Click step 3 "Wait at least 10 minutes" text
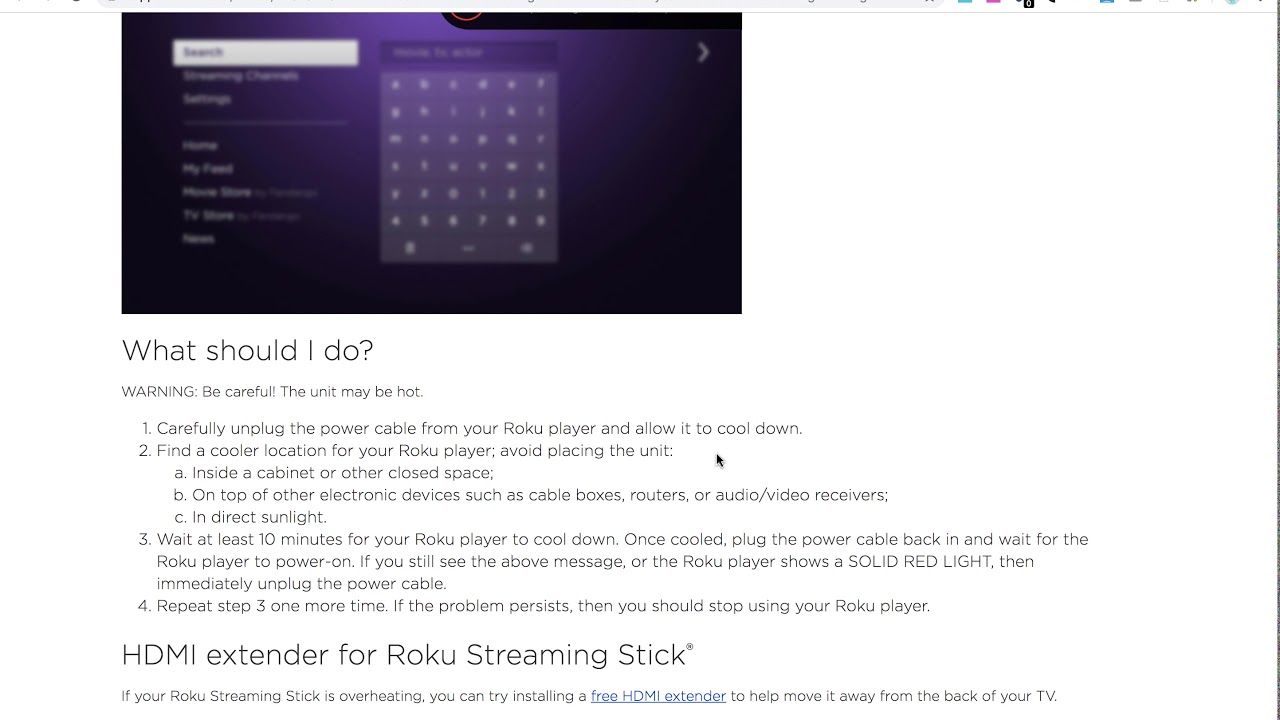Viewport: 1280px width, 720px height. pos(622,561)
